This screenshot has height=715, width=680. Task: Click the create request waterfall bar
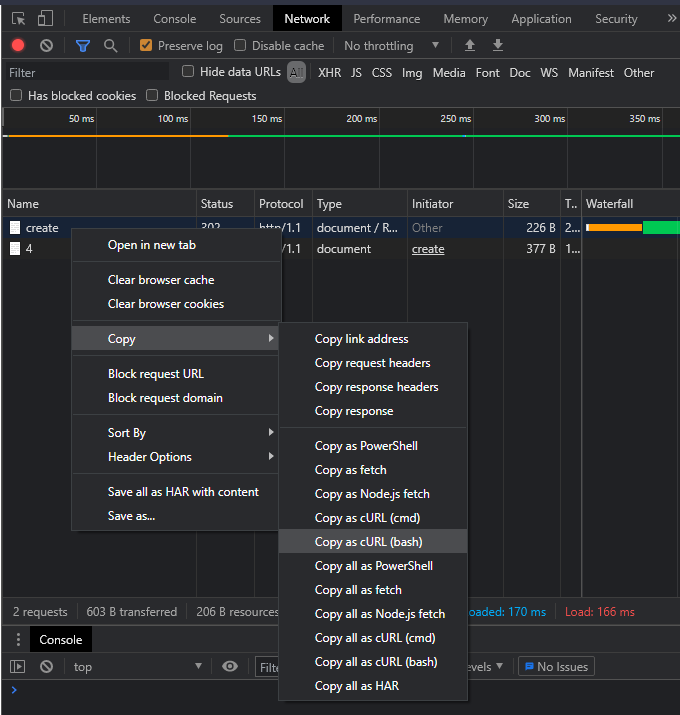click(x=633, y=227)
